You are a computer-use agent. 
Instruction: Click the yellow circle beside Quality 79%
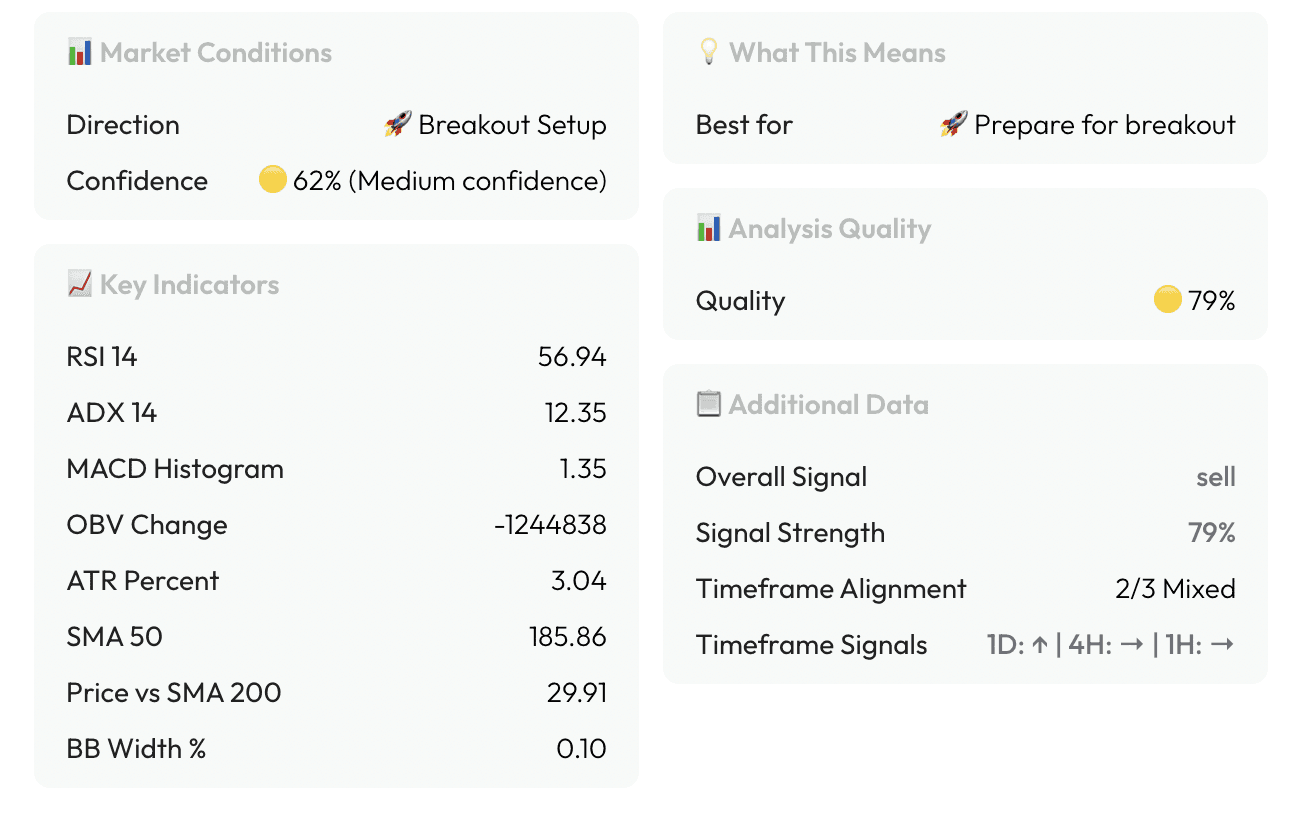coord(1167,300)
